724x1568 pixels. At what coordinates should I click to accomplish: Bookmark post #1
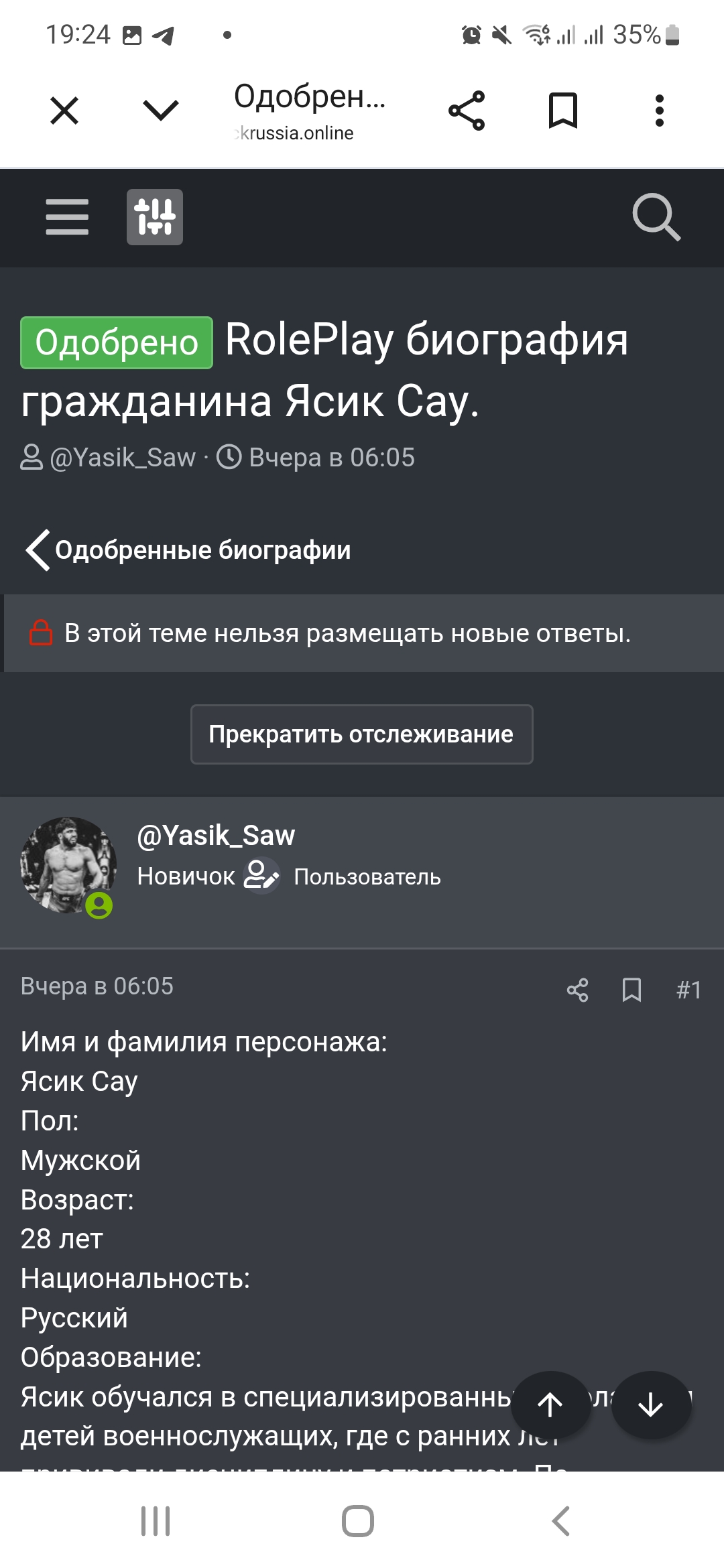(x=631, y=990)
